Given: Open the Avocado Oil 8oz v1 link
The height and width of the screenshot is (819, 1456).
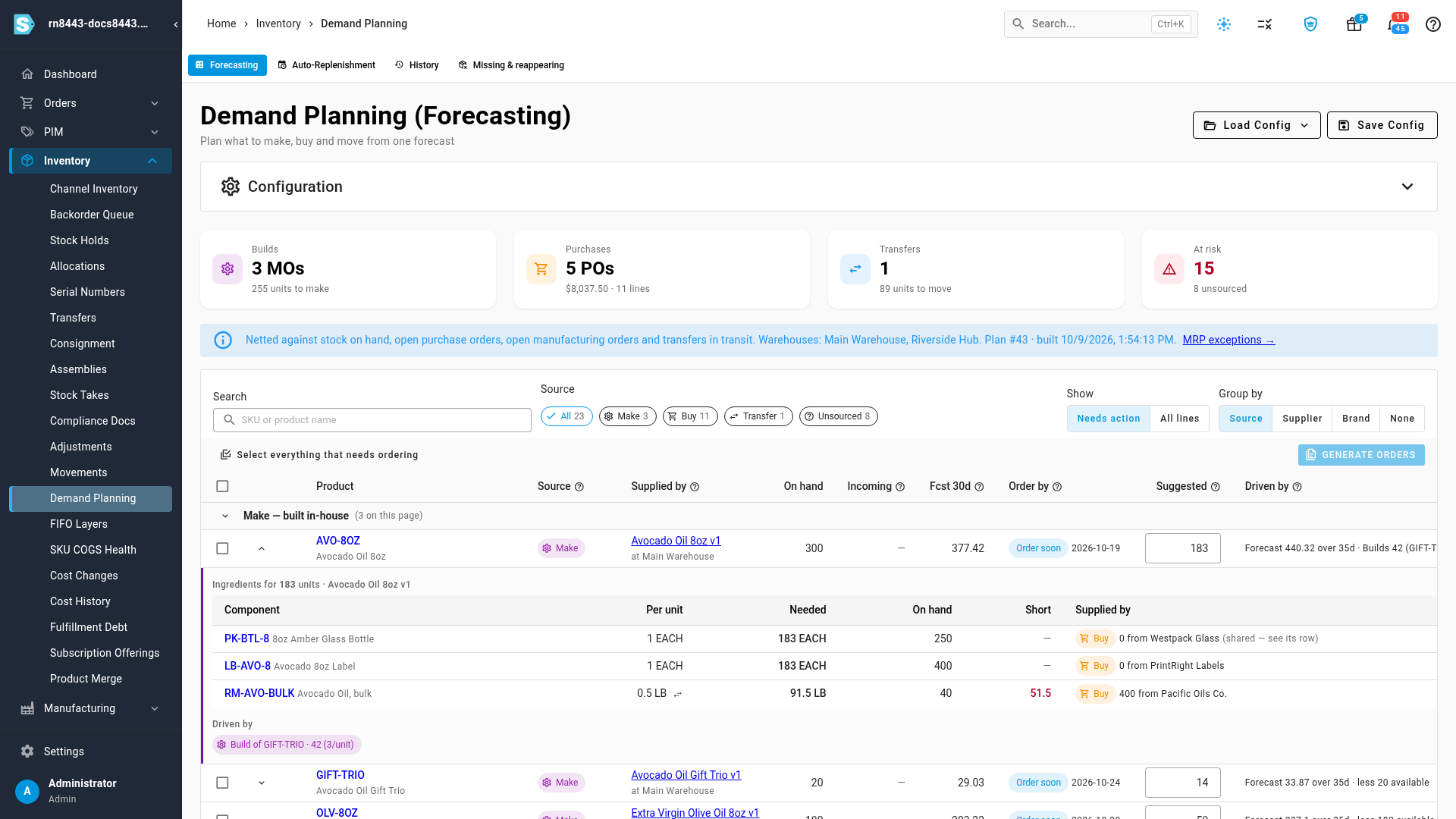Looking at the screenshot, I should (x=676, y=541).
